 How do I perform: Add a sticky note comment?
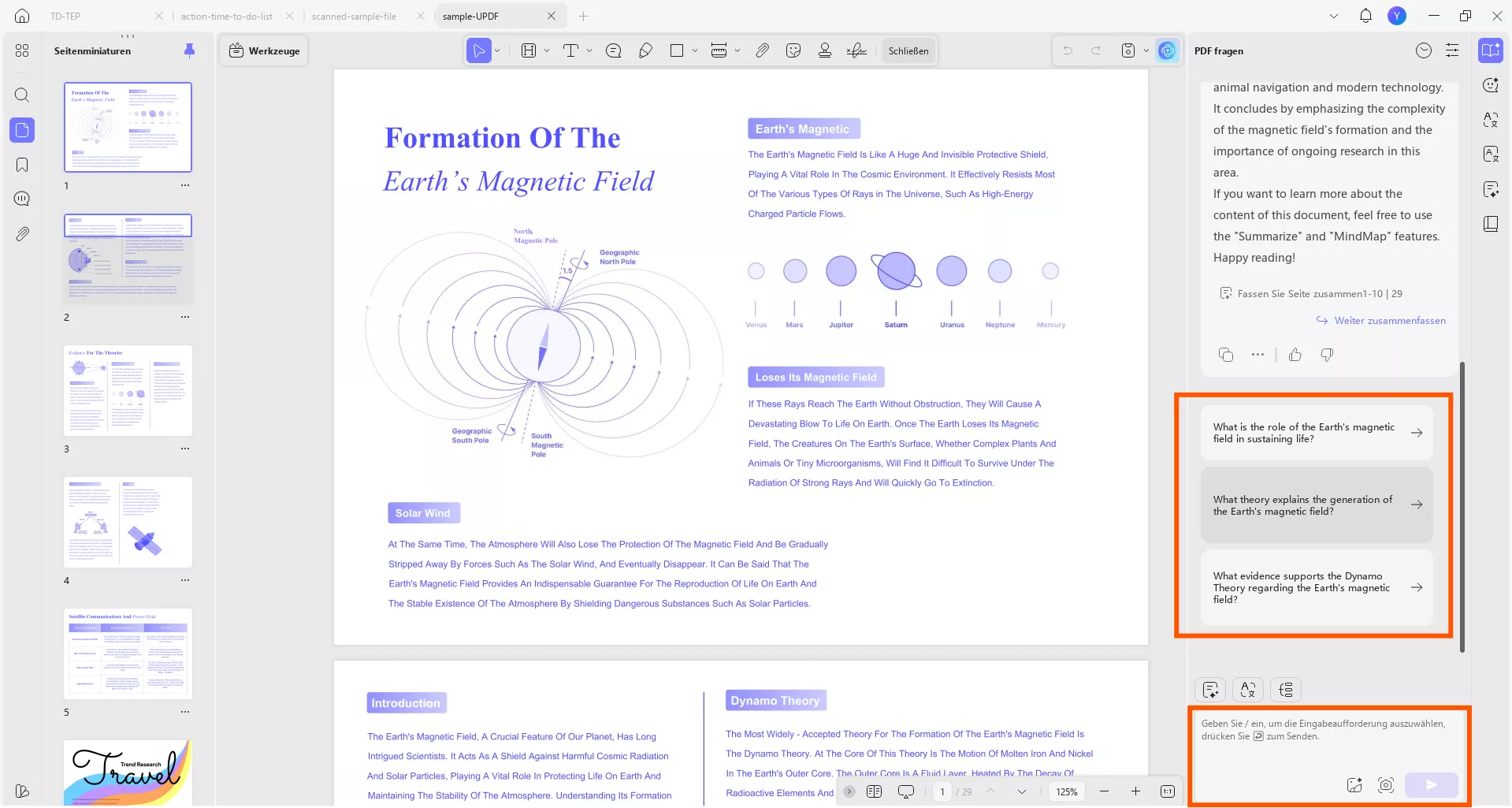[614, 50]
